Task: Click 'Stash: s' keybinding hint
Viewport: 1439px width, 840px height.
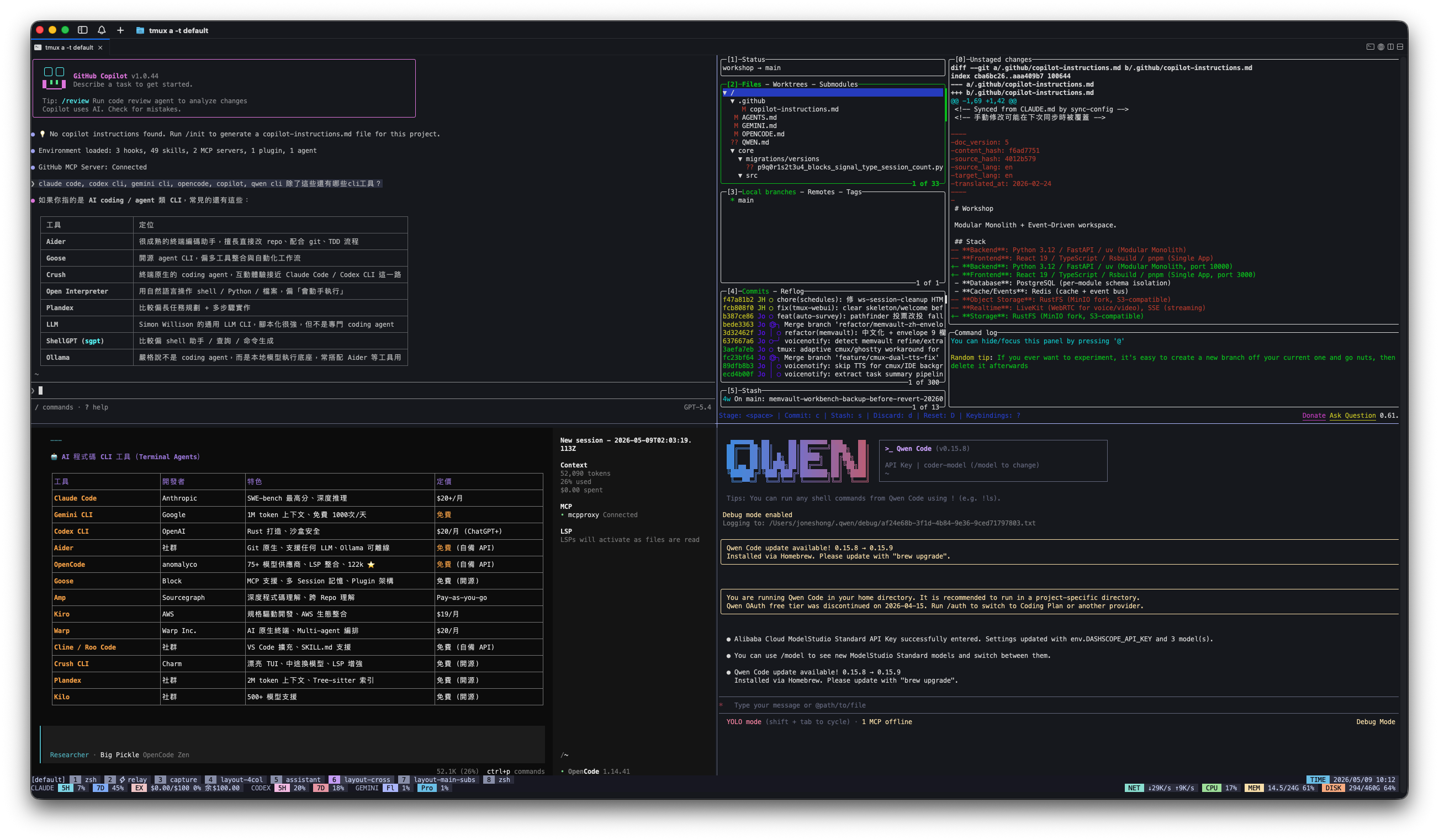Action: (846, 416)
